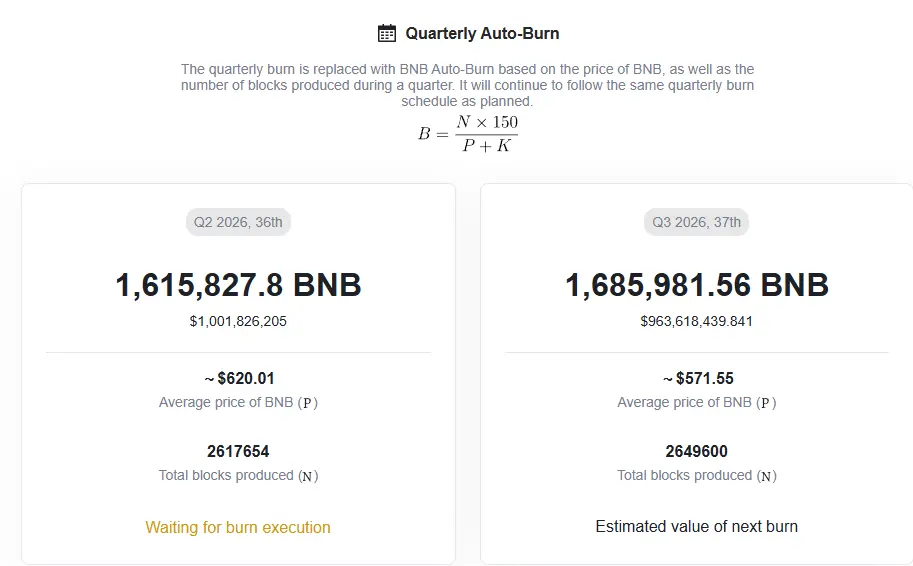
Task: Click the $963,618,439.841 dollar value
Action: pos(696,321)
